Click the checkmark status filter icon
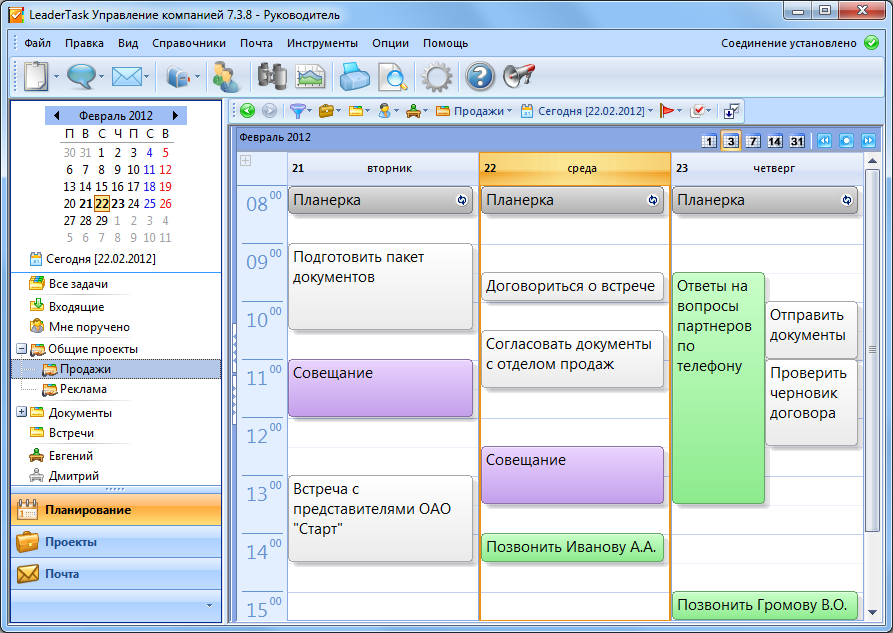Screen dimensions: 893x633 tap(697, 111)
